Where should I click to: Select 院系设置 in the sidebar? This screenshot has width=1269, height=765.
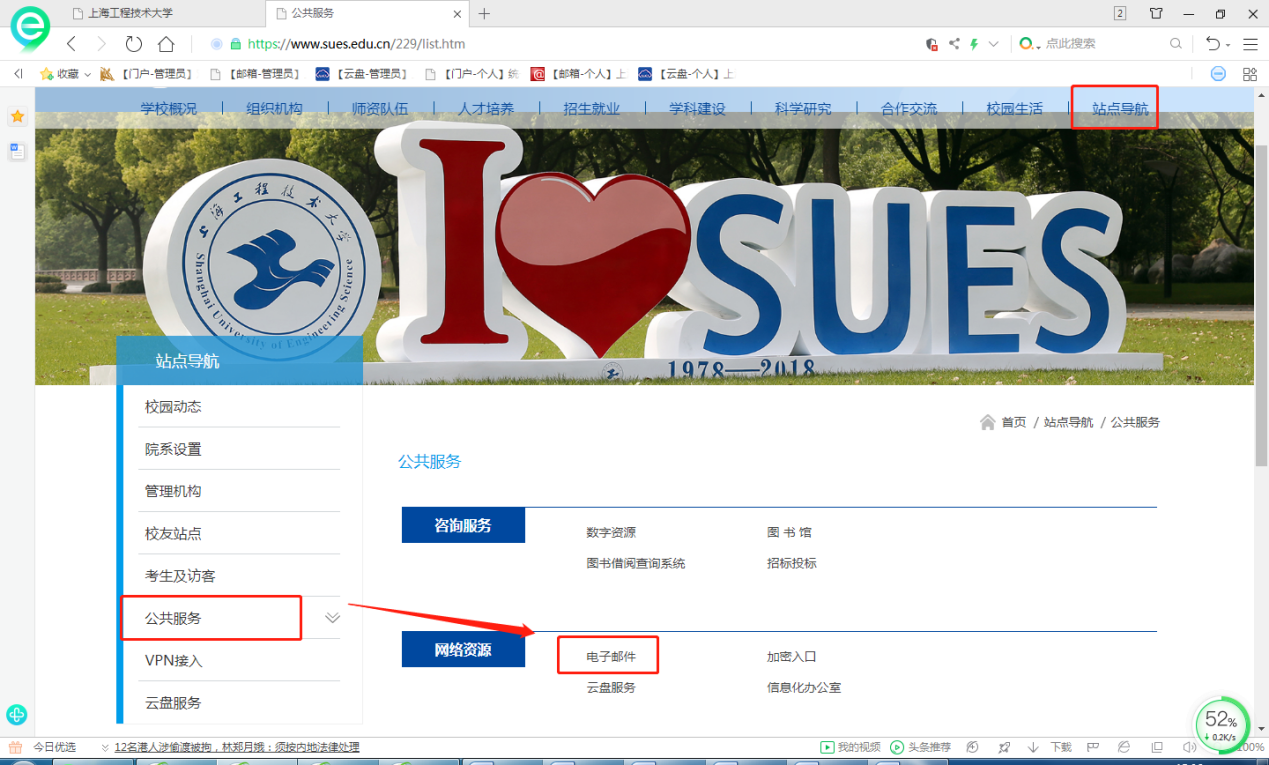point(173,449)
